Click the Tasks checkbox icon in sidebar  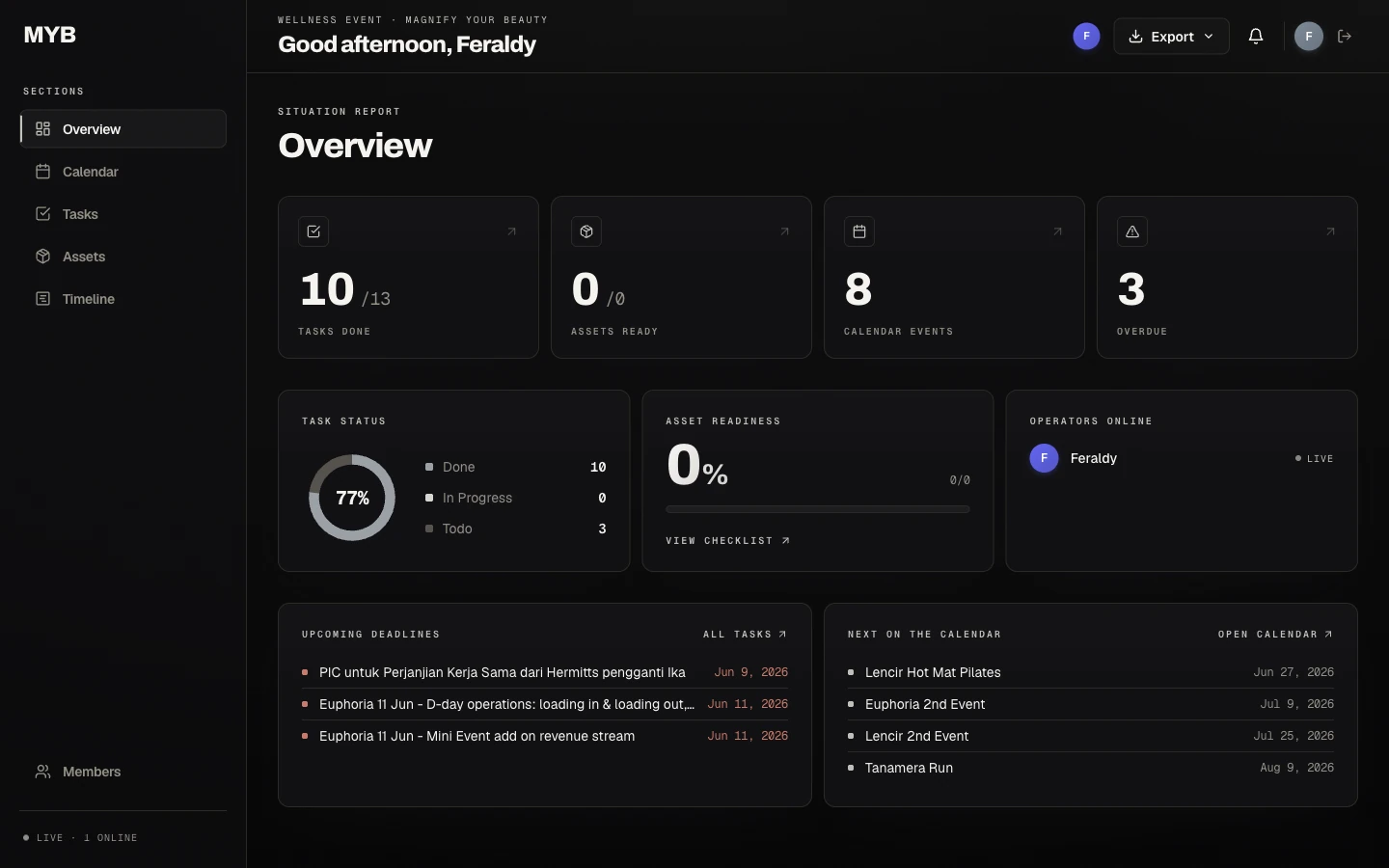42,214
